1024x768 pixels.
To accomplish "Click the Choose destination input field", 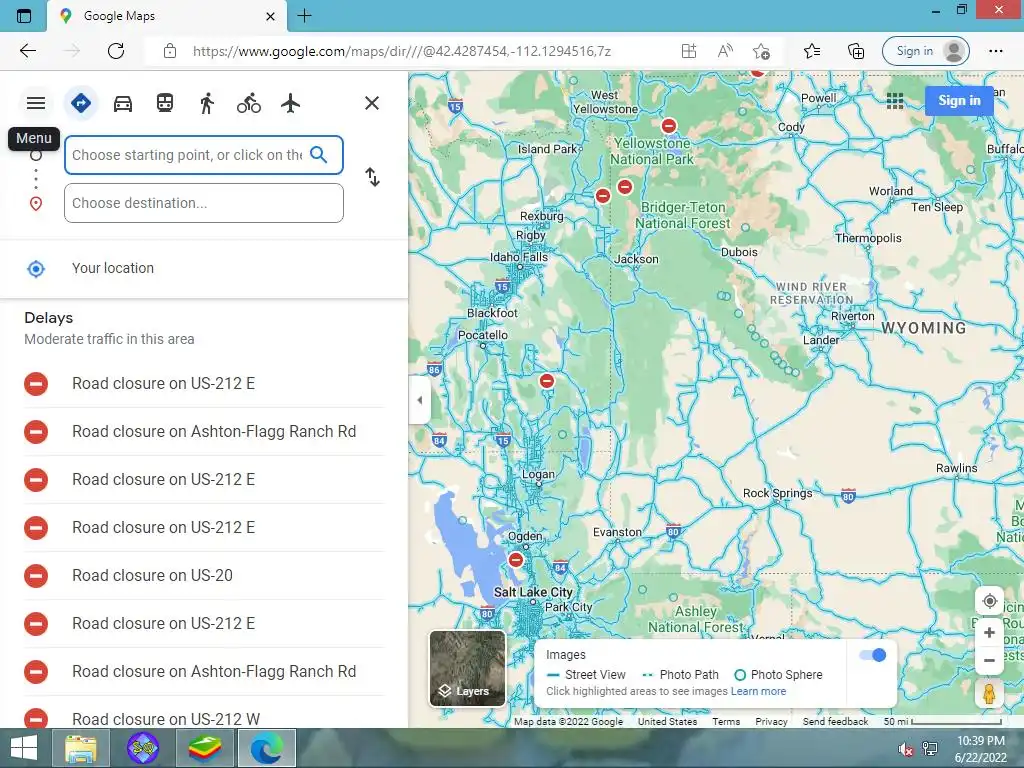I will point(204,203).
